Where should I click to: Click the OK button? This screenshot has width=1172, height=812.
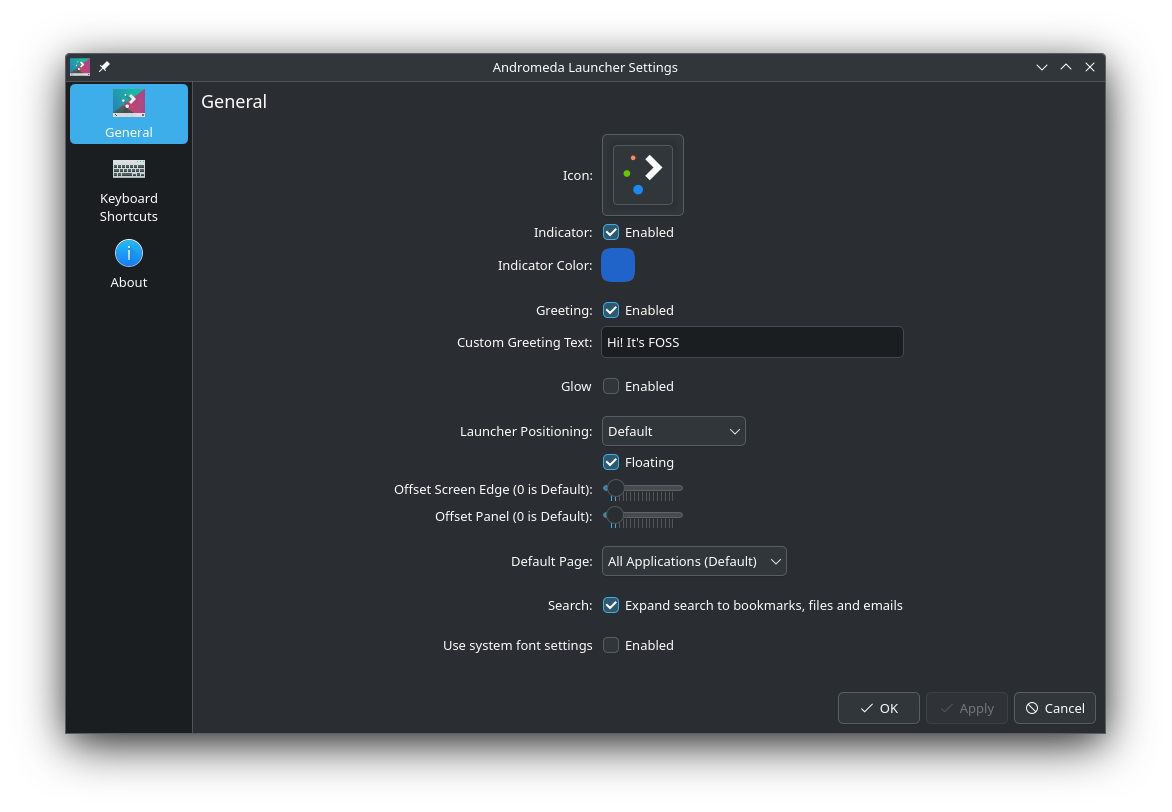[x=878, y=708]
